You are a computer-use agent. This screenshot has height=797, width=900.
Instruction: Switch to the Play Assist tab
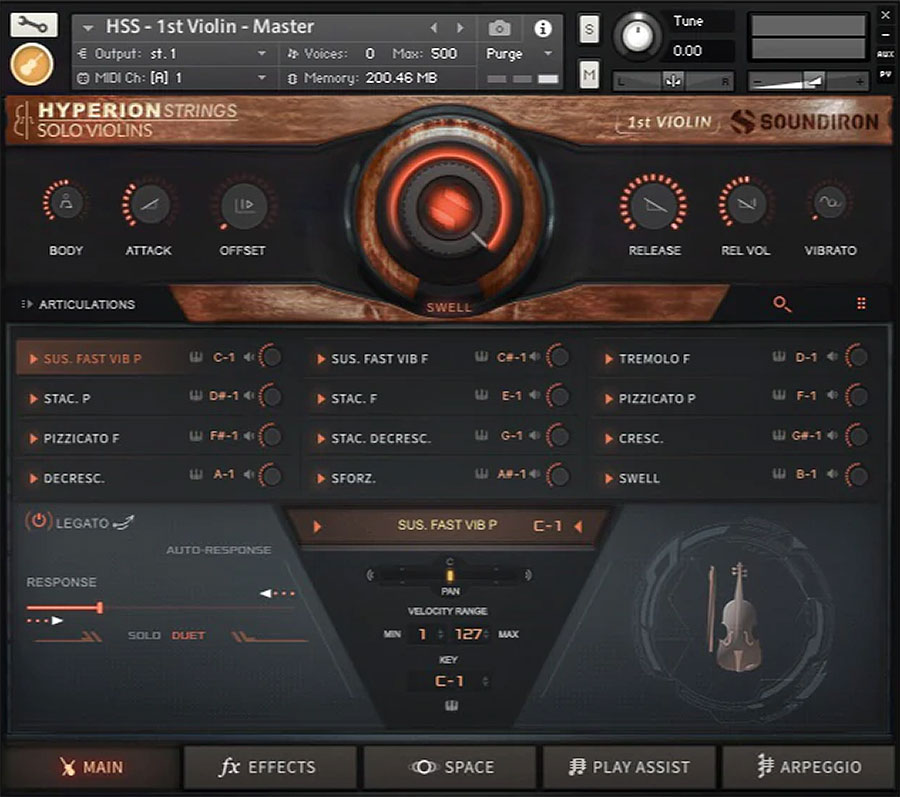[630, 767]
